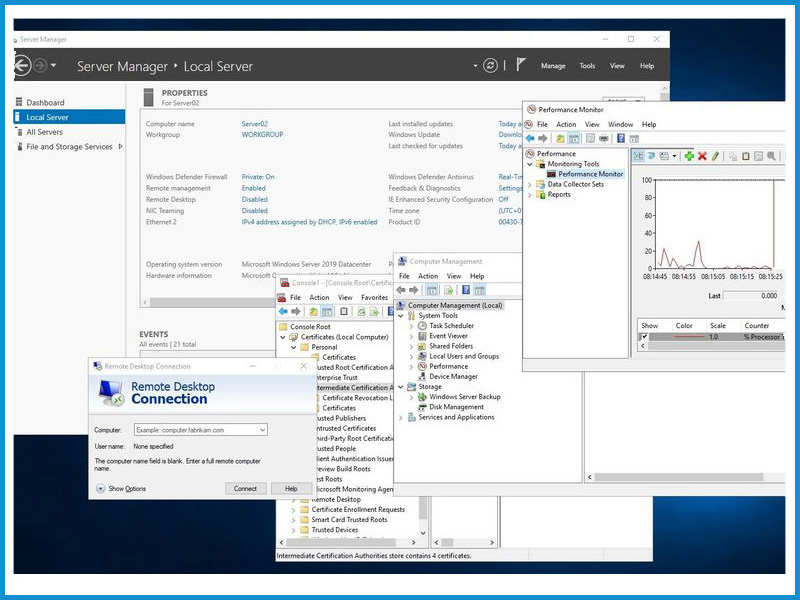Click Up One Level icon in Console1 toolbar

(313, 311)
